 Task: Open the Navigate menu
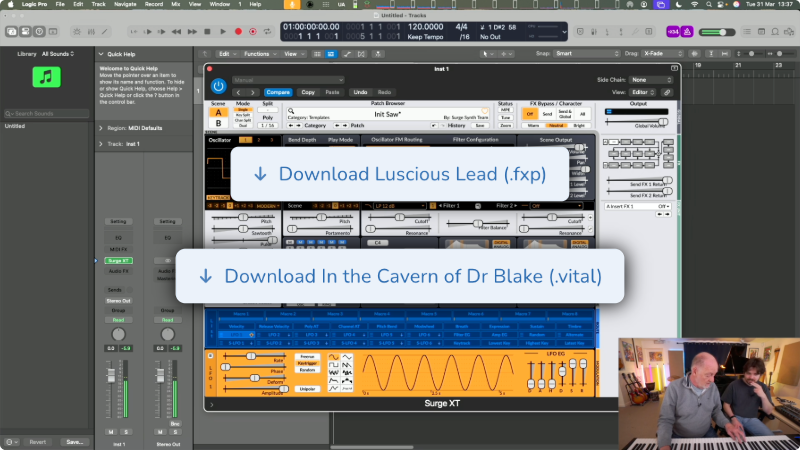pyautogui.click(x=125, y=4)
